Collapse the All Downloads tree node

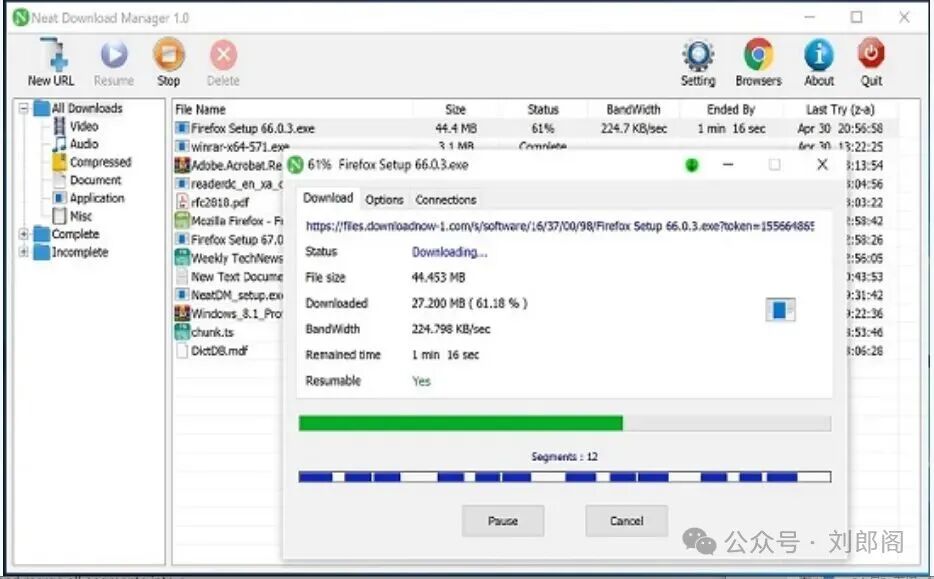click(x=24, y=108)
